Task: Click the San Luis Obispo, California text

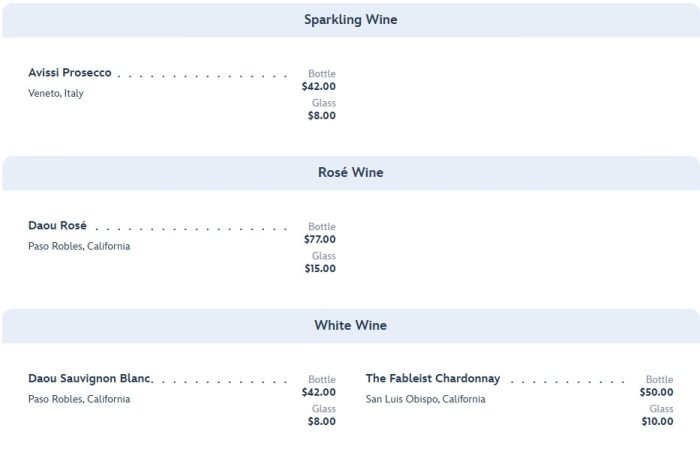Action: pyautogui.click(x=426, y=400)
